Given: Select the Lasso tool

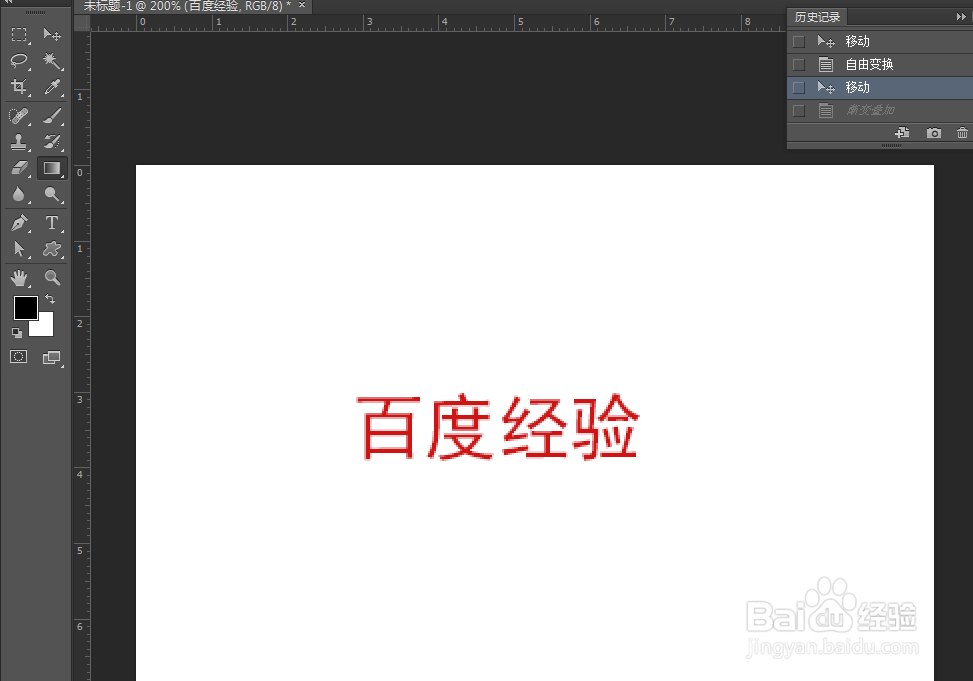Looking at the screenshot, I should point(19,61).
